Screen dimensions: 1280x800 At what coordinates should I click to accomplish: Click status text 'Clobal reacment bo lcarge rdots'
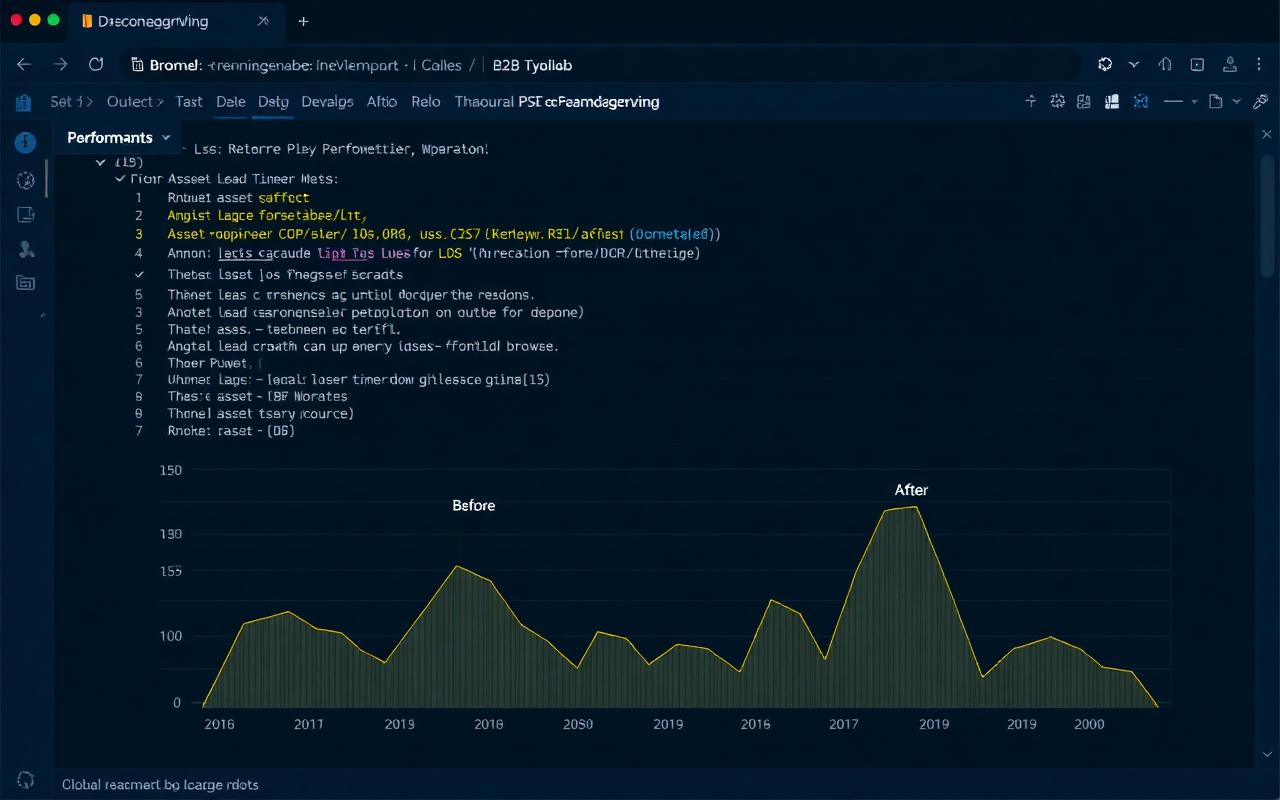160,785
